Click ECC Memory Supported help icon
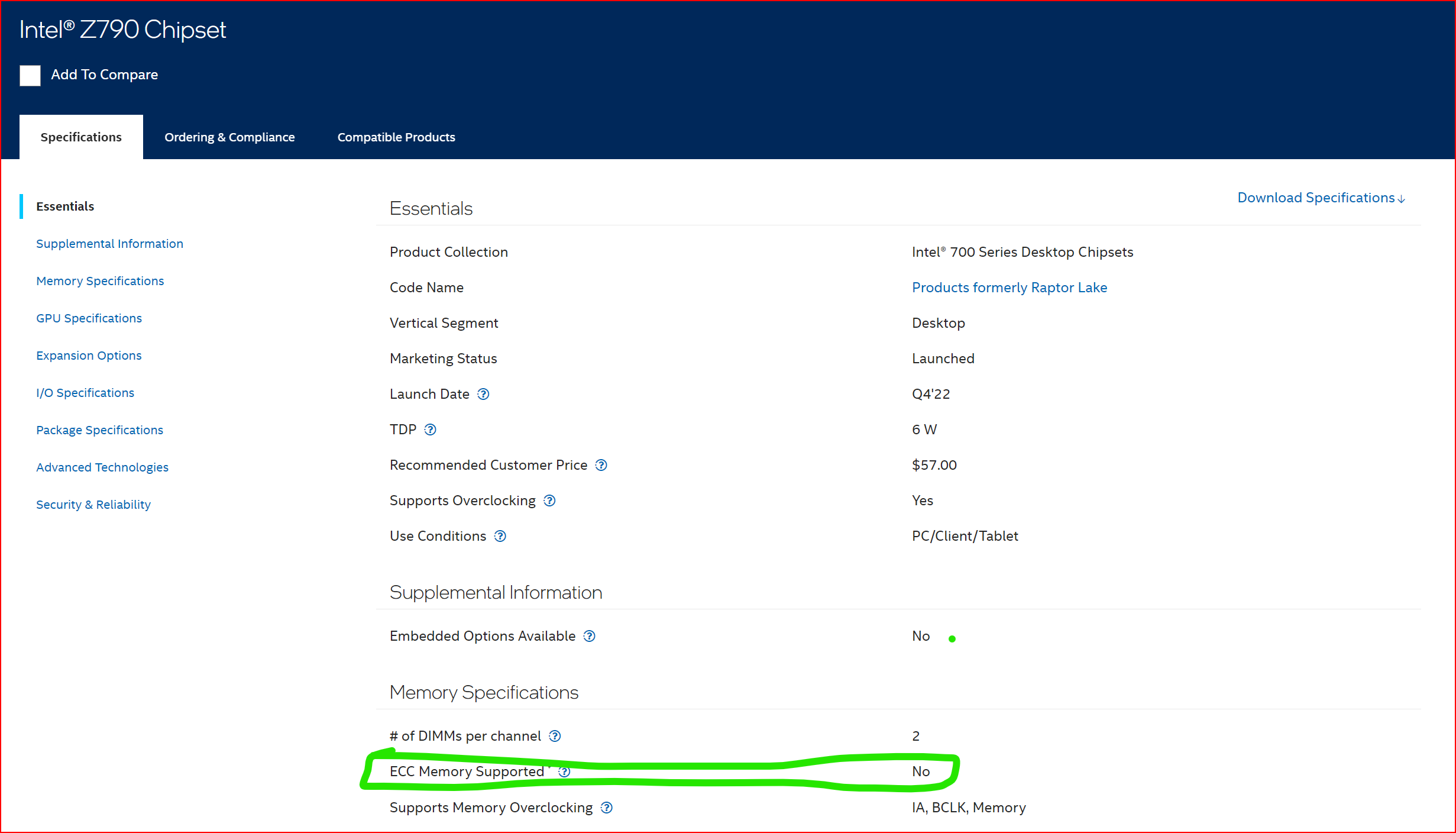 564,771
